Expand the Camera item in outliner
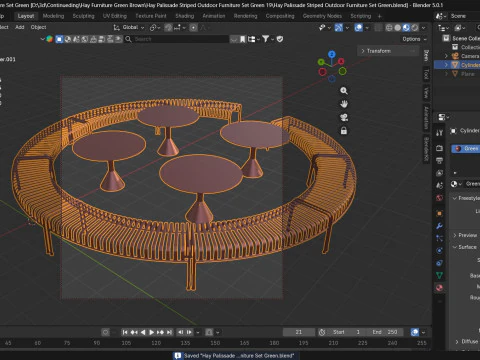This screenshot has height=360, width=480. click(446, 56)
